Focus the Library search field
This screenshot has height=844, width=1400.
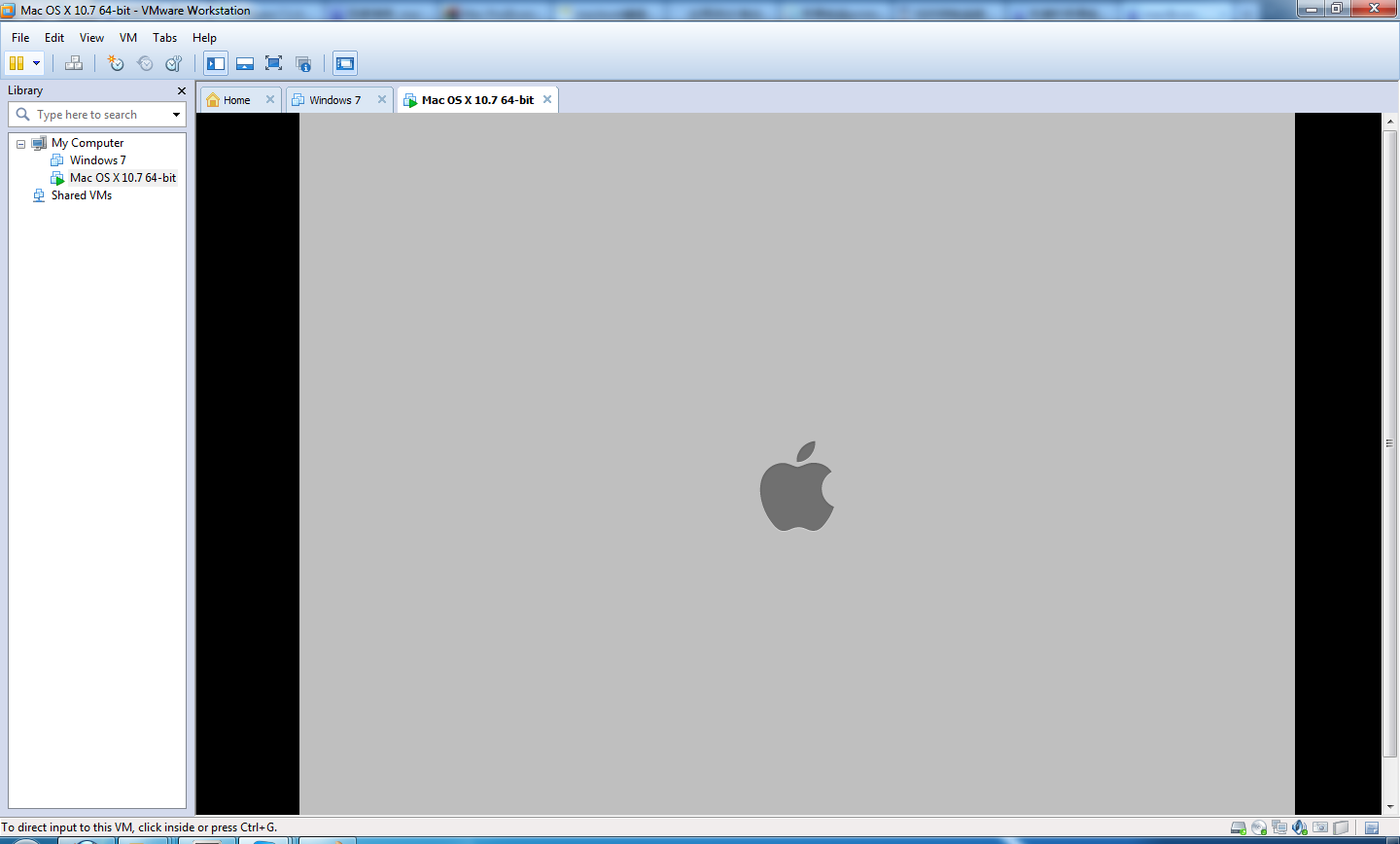pyautogui.click(x=97, y=115)
